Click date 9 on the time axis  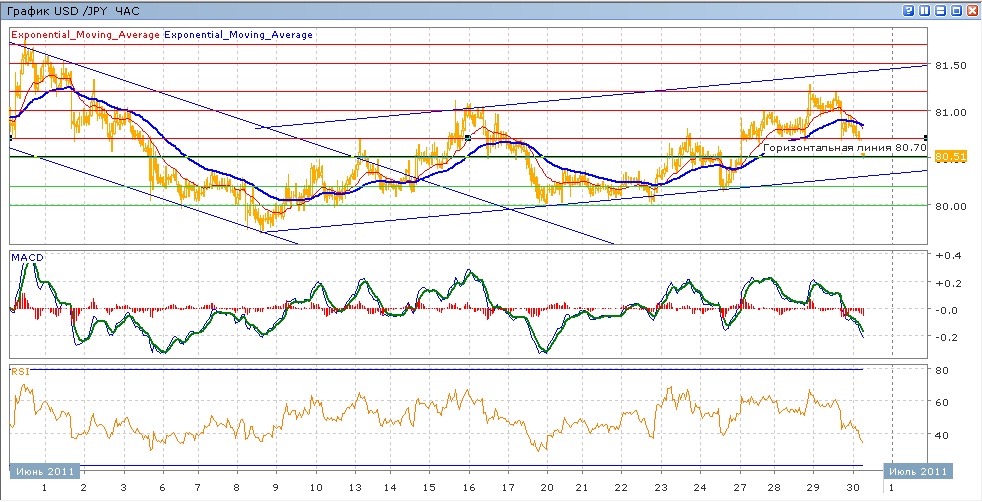coord(276,489)
